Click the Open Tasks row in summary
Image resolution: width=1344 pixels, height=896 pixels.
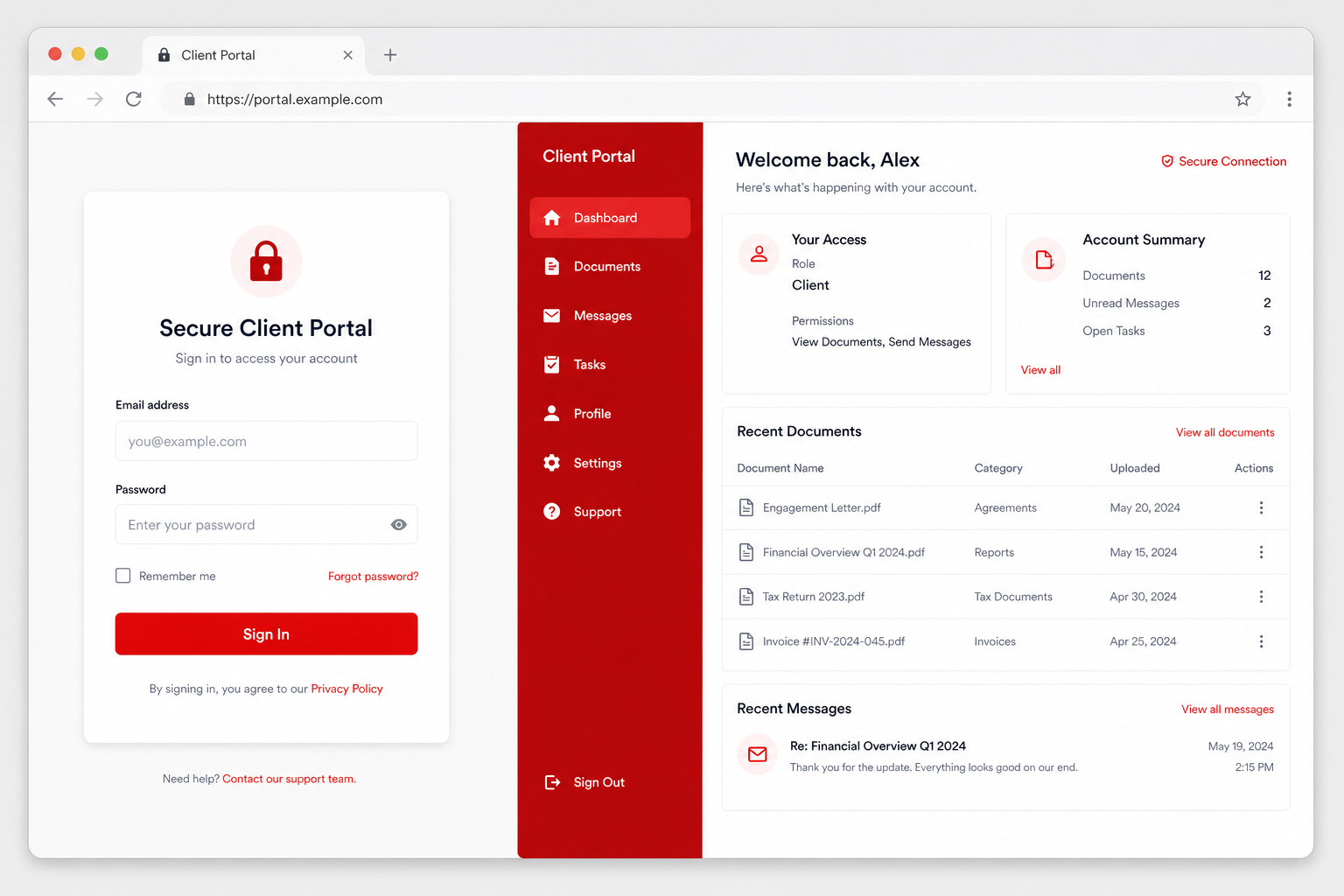click(x=1177, y=331)
